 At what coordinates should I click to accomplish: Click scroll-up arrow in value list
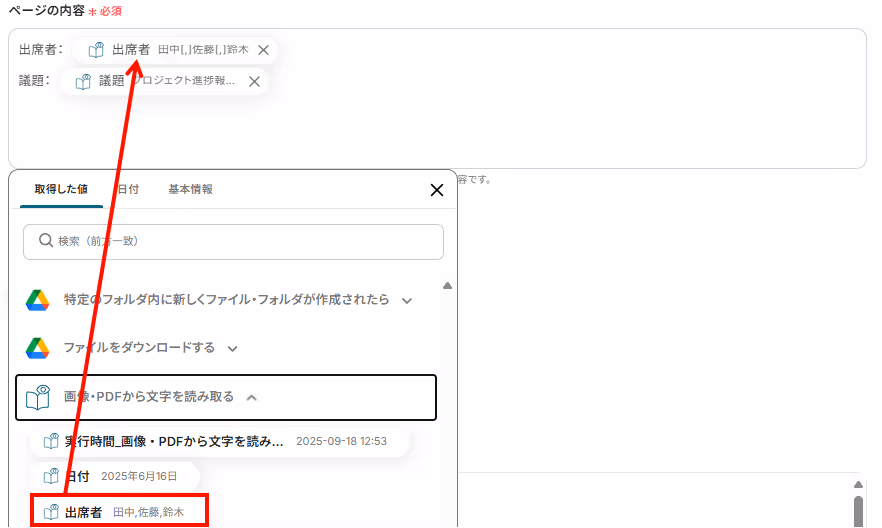[447, 286]
